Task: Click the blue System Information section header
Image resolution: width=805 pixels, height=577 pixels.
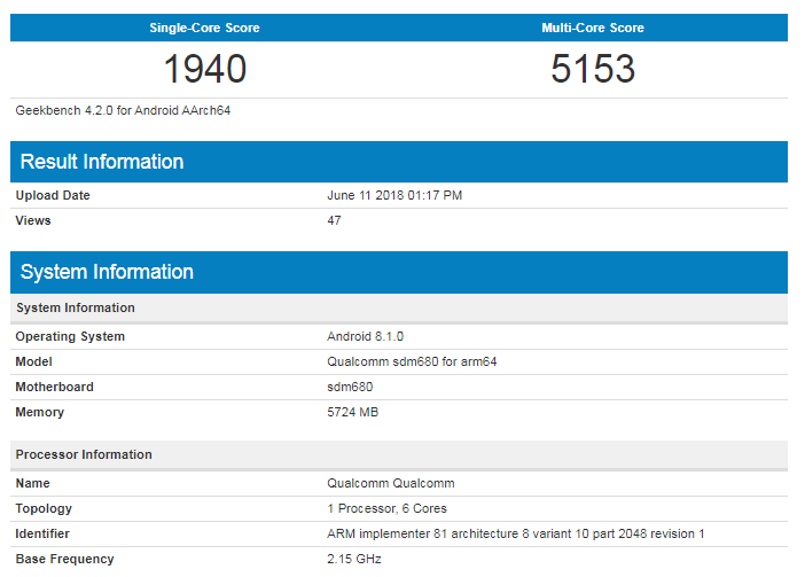Action: (399, 272)
